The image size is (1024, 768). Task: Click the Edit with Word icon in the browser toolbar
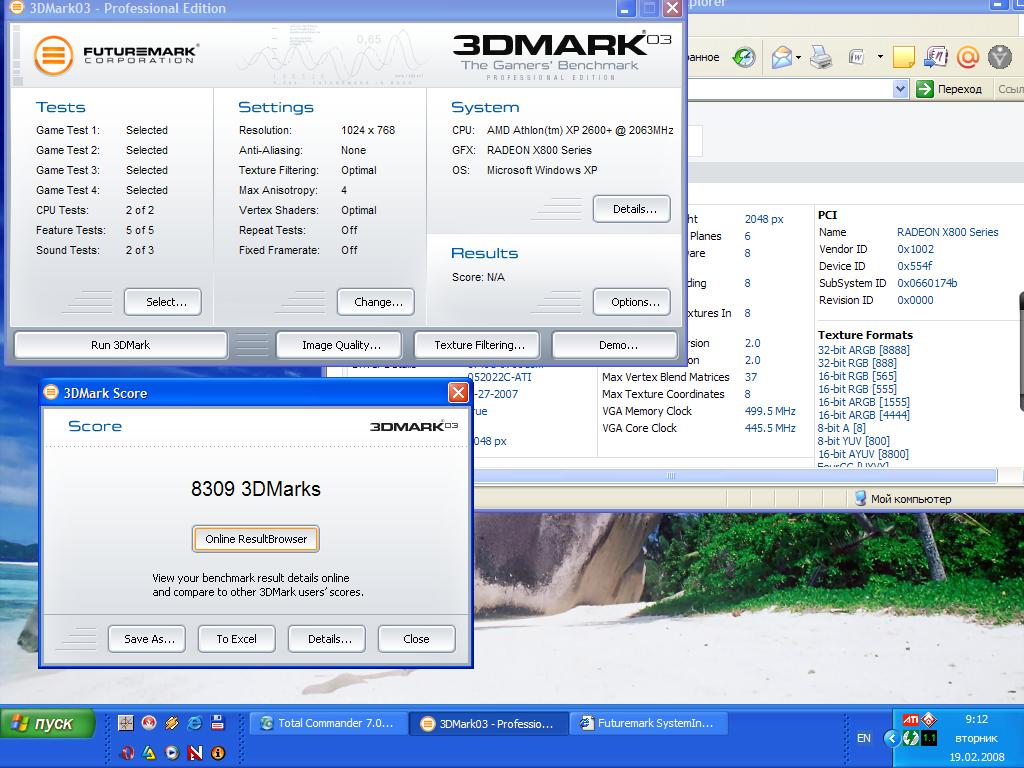click(856, 57)
